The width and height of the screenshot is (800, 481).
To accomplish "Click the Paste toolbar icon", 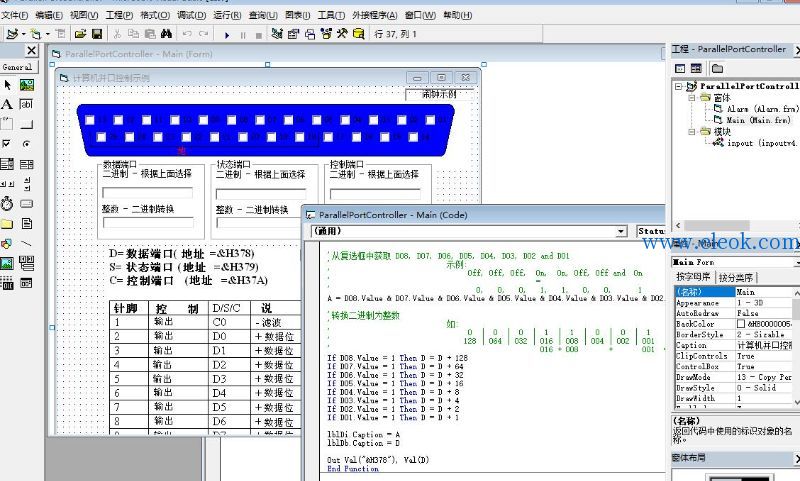I will (x=150, y=34).
